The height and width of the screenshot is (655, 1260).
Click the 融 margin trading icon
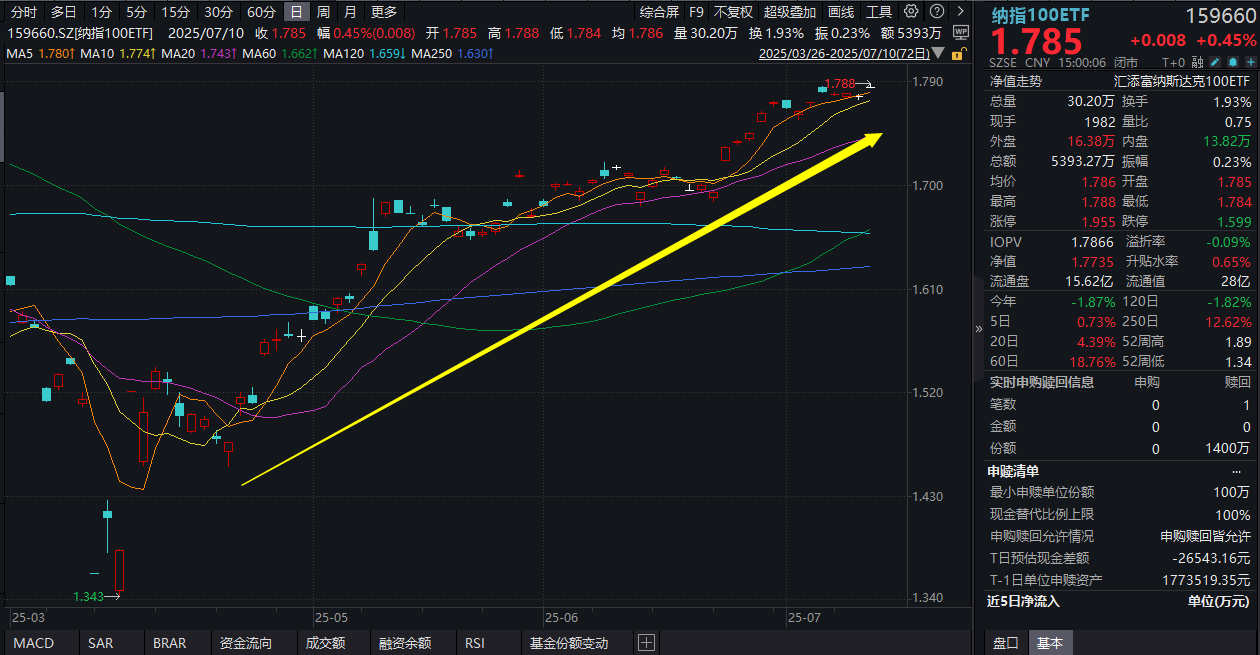click(x=1197, y=62)
